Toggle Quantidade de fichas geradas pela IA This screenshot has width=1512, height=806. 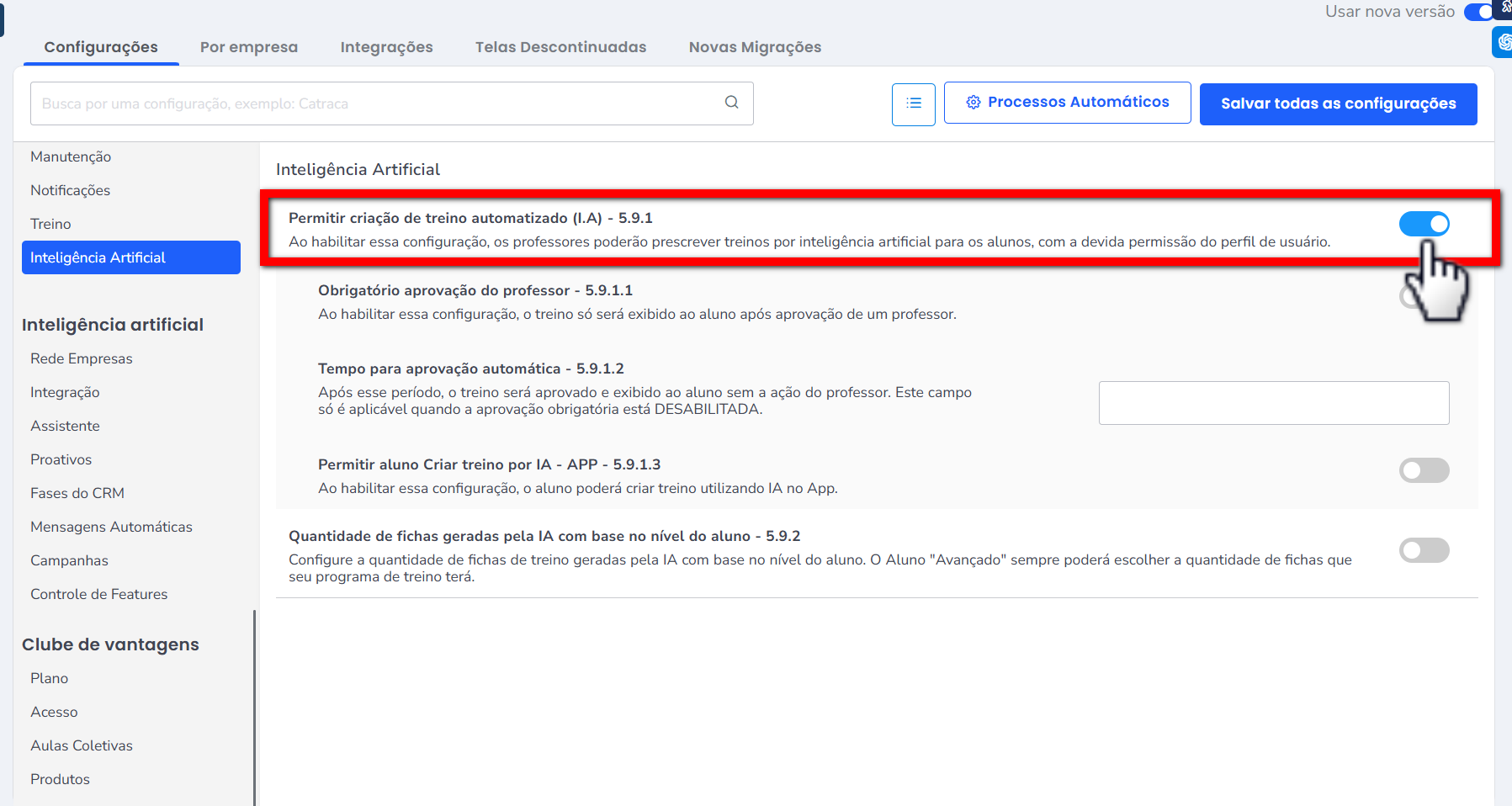tap(1424, 550)
